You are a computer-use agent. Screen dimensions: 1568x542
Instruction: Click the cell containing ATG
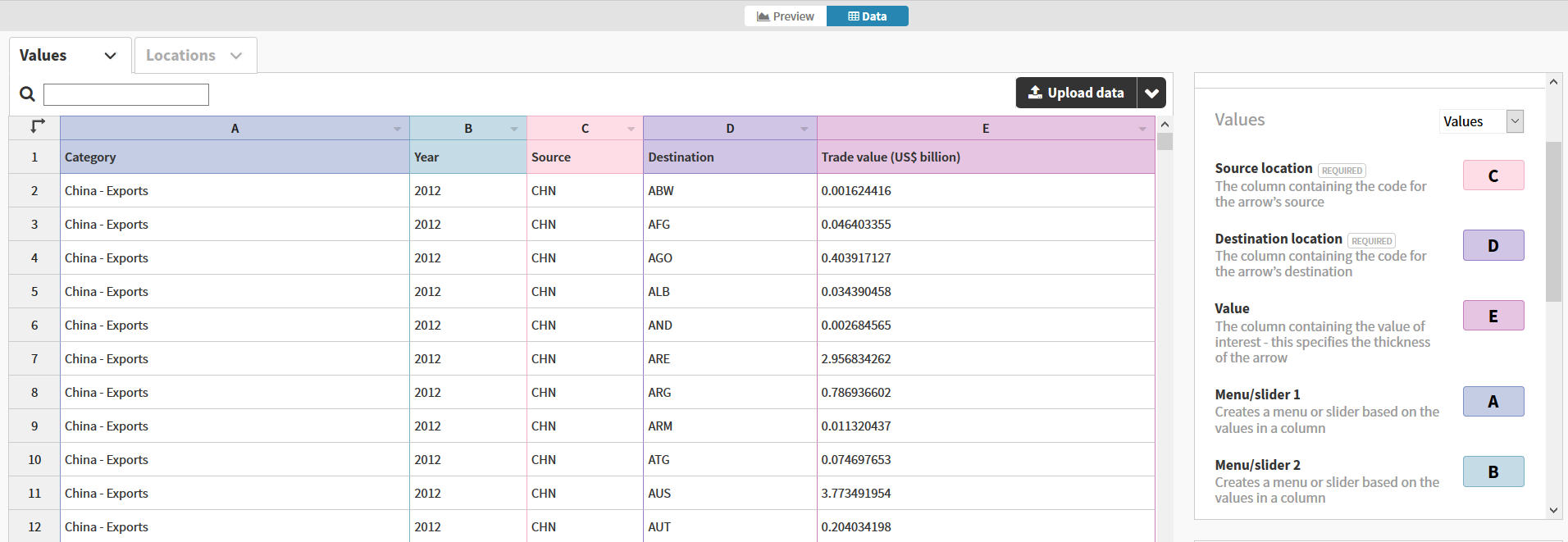(x=730, y=459)
